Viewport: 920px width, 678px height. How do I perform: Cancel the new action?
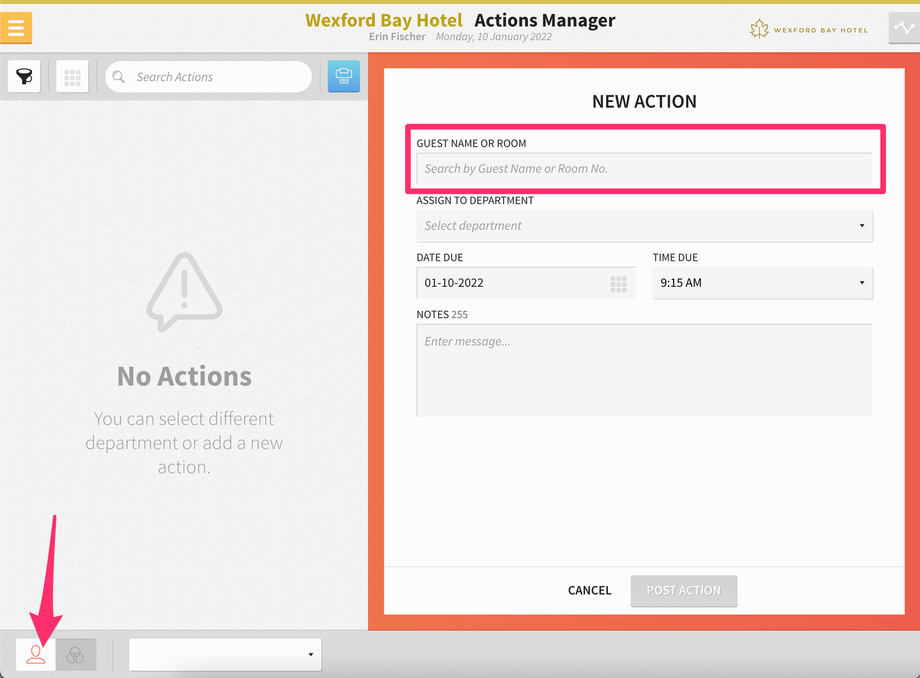[x=589, y=591]
